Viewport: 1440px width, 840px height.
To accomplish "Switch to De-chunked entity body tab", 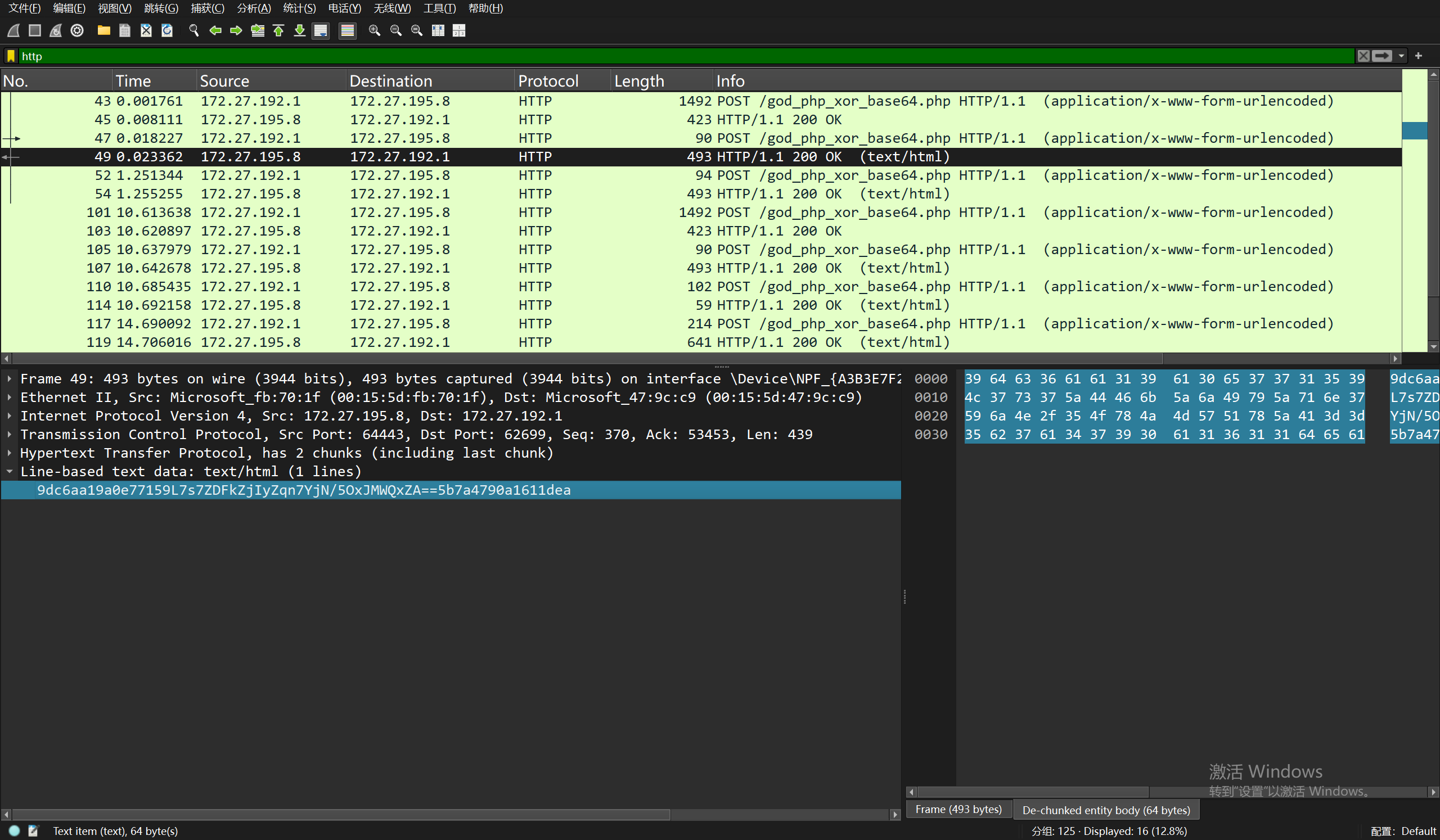I will 1106,810.
